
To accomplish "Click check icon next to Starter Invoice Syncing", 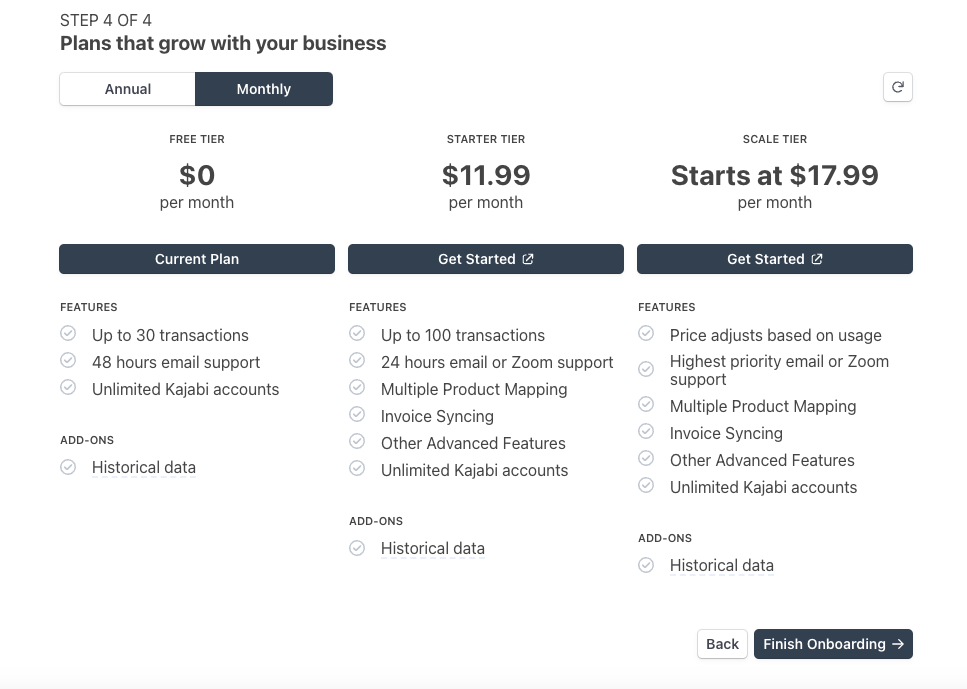I will [357, 415].
